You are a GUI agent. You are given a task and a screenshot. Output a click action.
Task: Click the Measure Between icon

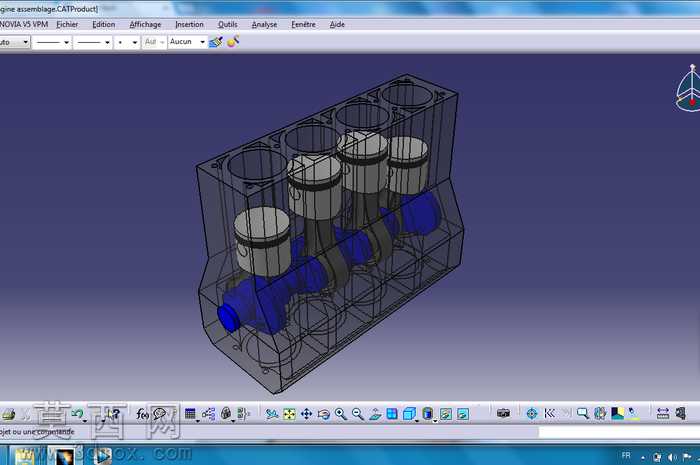click(663, 414)
